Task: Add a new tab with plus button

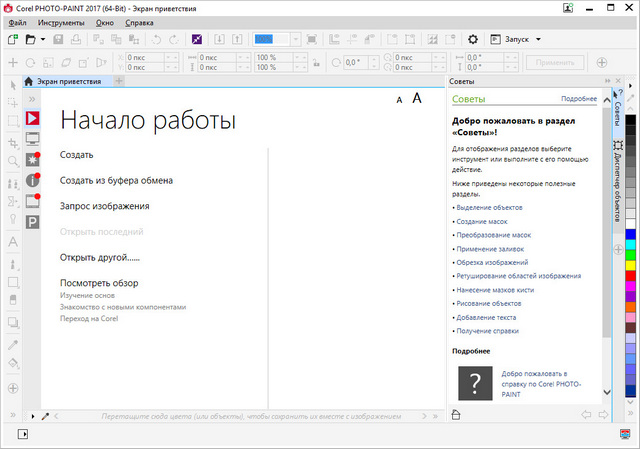Action: point(119,81)
